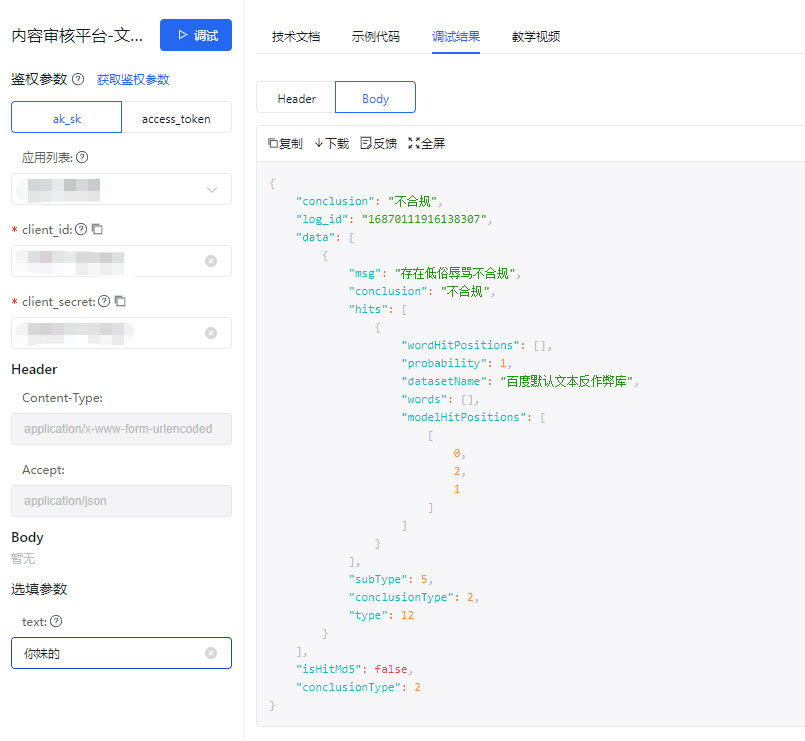
Task: Click the "subType" key in JSON
Action: [x=378, y=579]
